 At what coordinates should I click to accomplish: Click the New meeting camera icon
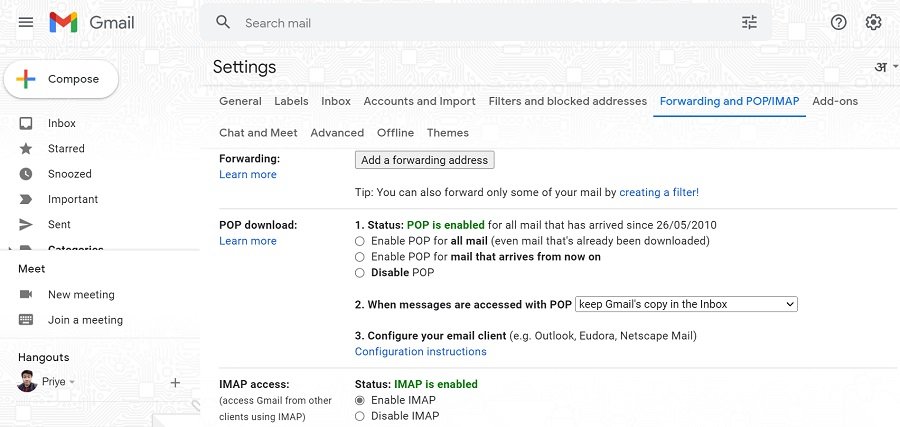[x=26, y=295]
